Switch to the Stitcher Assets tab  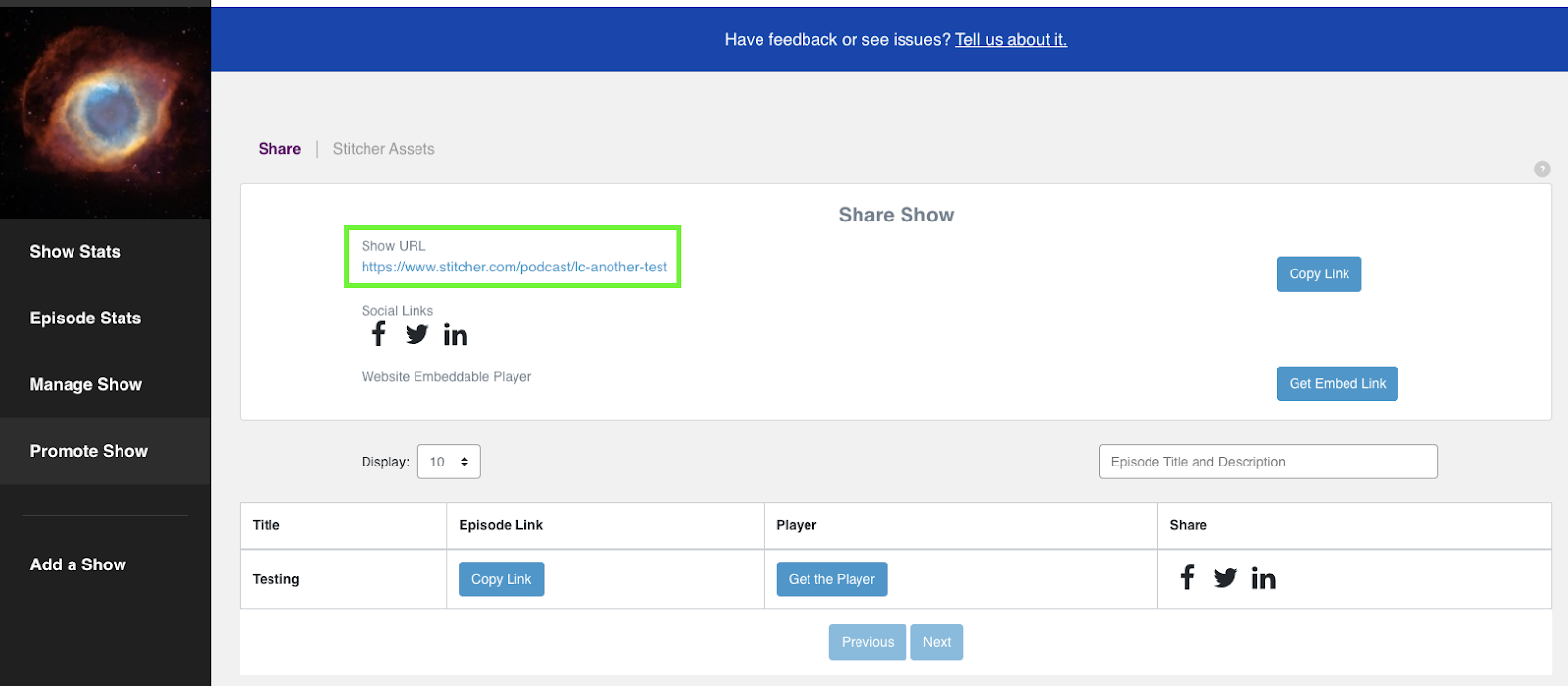pos(383,149)
